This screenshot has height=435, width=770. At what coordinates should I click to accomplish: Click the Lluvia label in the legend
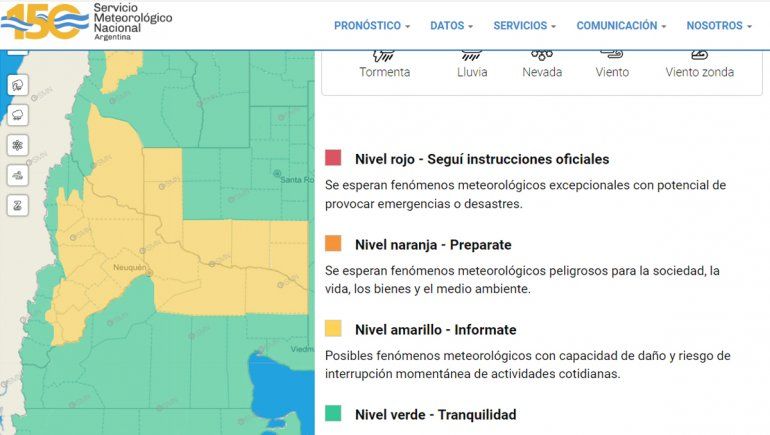[472, 72]
